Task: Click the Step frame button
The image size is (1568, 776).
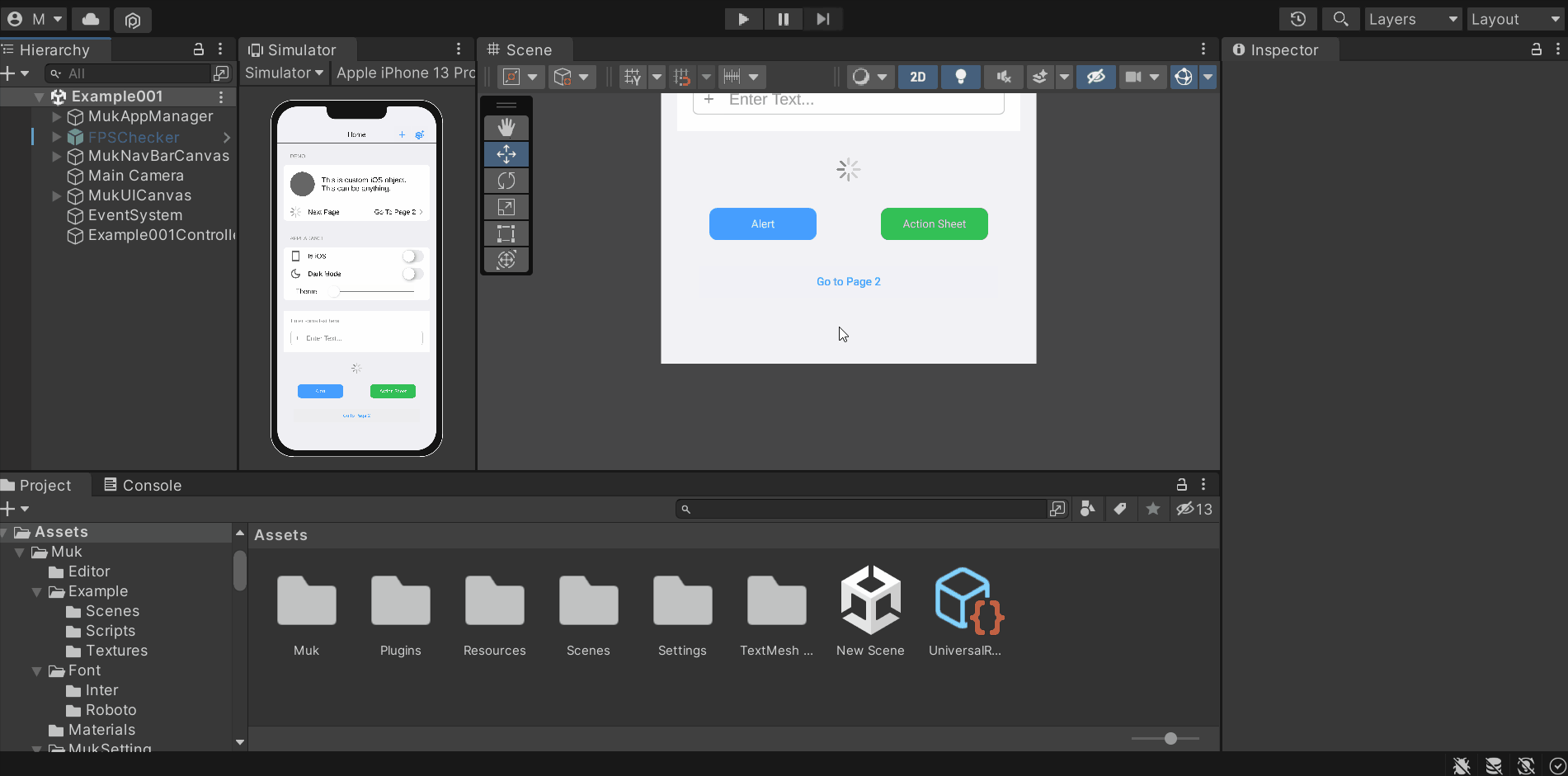Action: [822, 19]
